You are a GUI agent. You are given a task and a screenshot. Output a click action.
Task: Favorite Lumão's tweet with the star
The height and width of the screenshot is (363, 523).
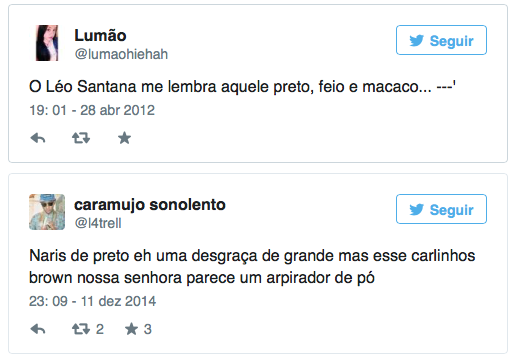pyautogui.click(x=124, y=138)
